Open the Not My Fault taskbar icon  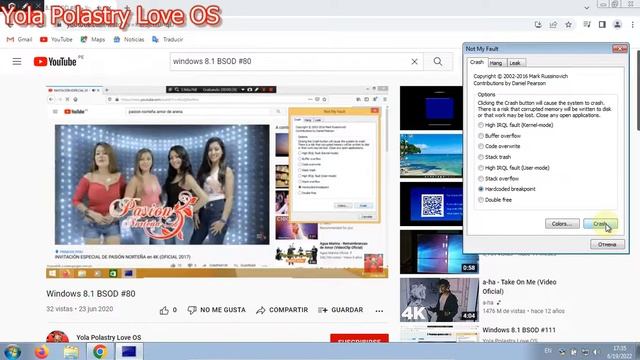(x=129, y=351)
